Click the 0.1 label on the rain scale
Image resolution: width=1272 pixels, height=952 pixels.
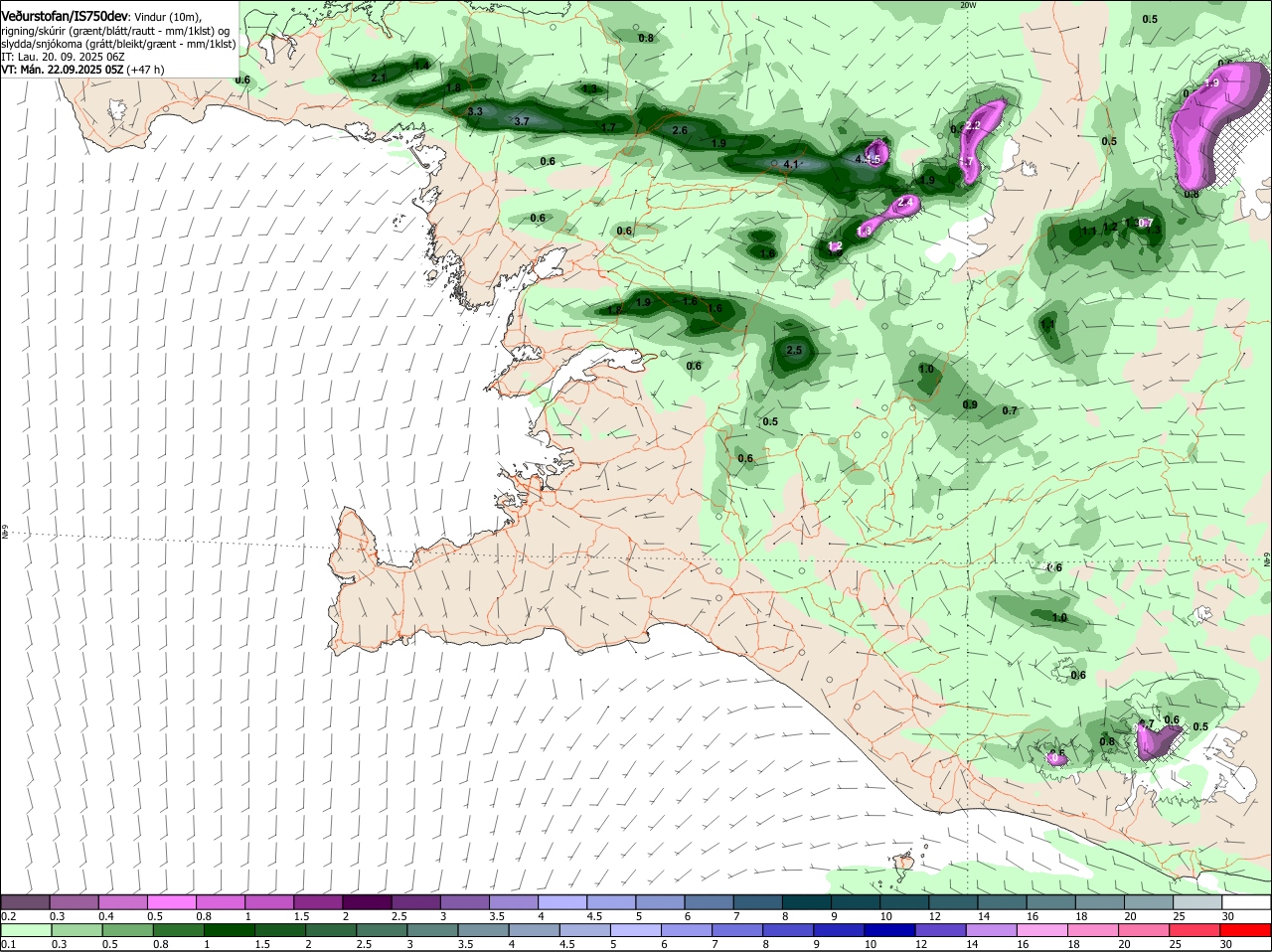click(9, 944)
